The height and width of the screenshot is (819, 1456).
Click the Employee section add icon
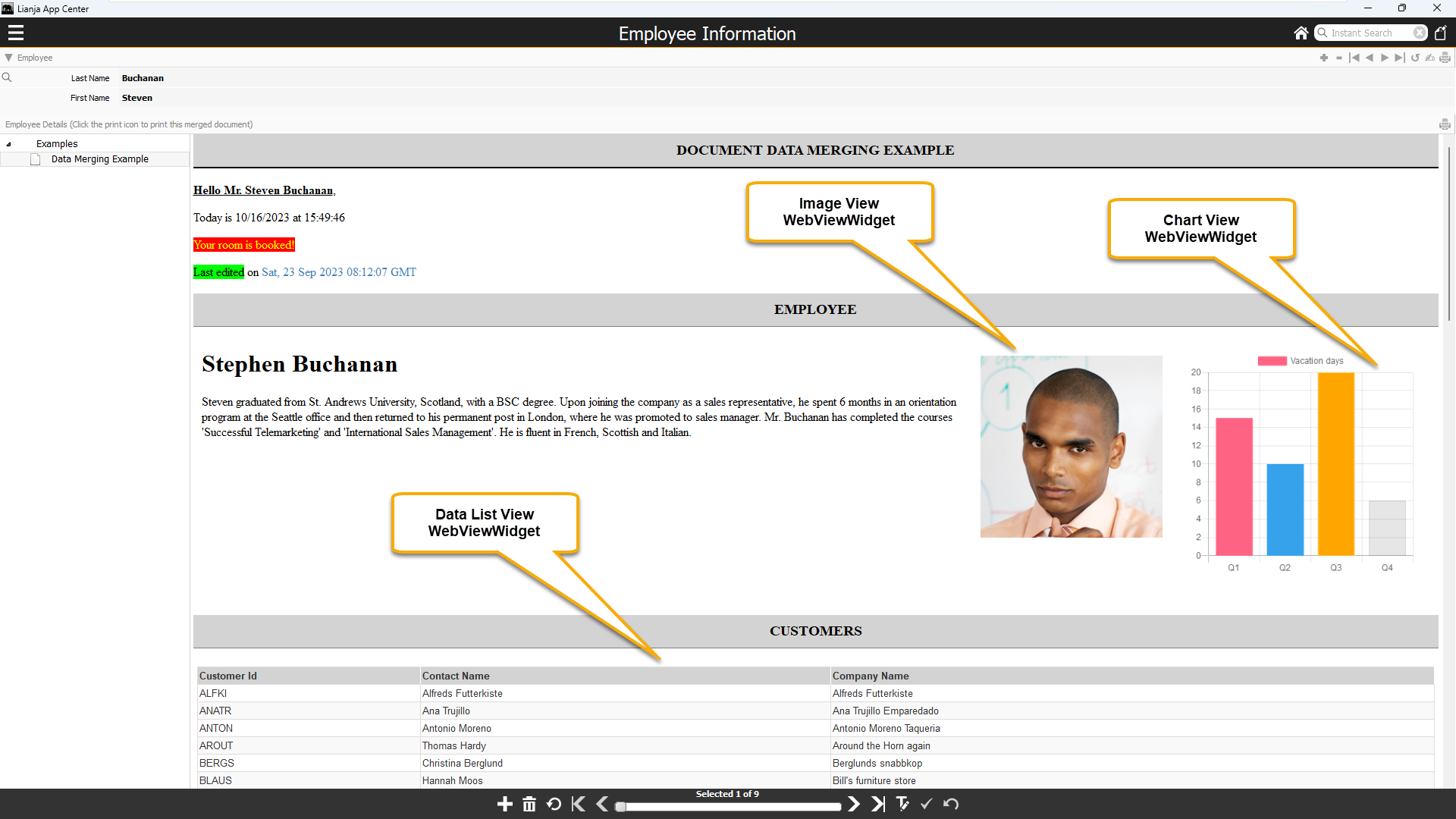[1323, 58]
